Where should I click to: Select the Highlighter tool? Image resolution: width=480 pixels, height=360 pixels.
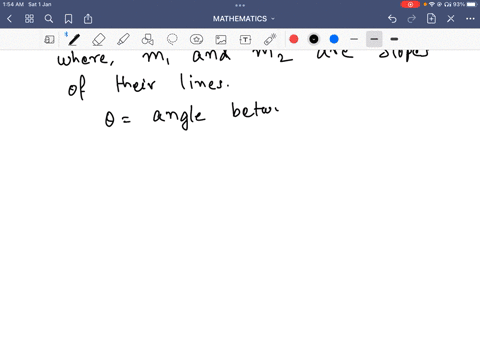coord(123,39)
